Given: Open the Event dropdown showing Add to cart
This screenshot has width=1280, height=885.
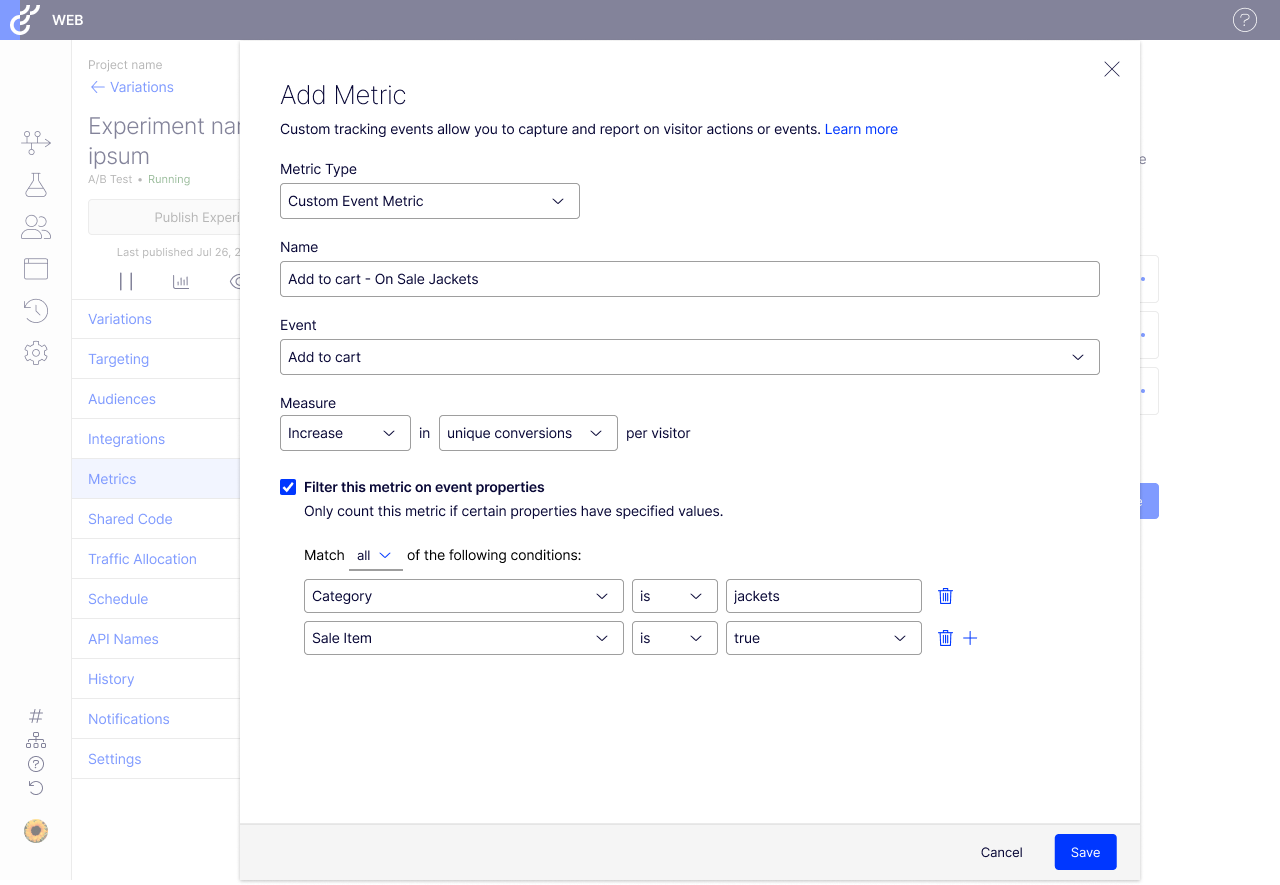Looking at the screenshot, I should [690, 357].
